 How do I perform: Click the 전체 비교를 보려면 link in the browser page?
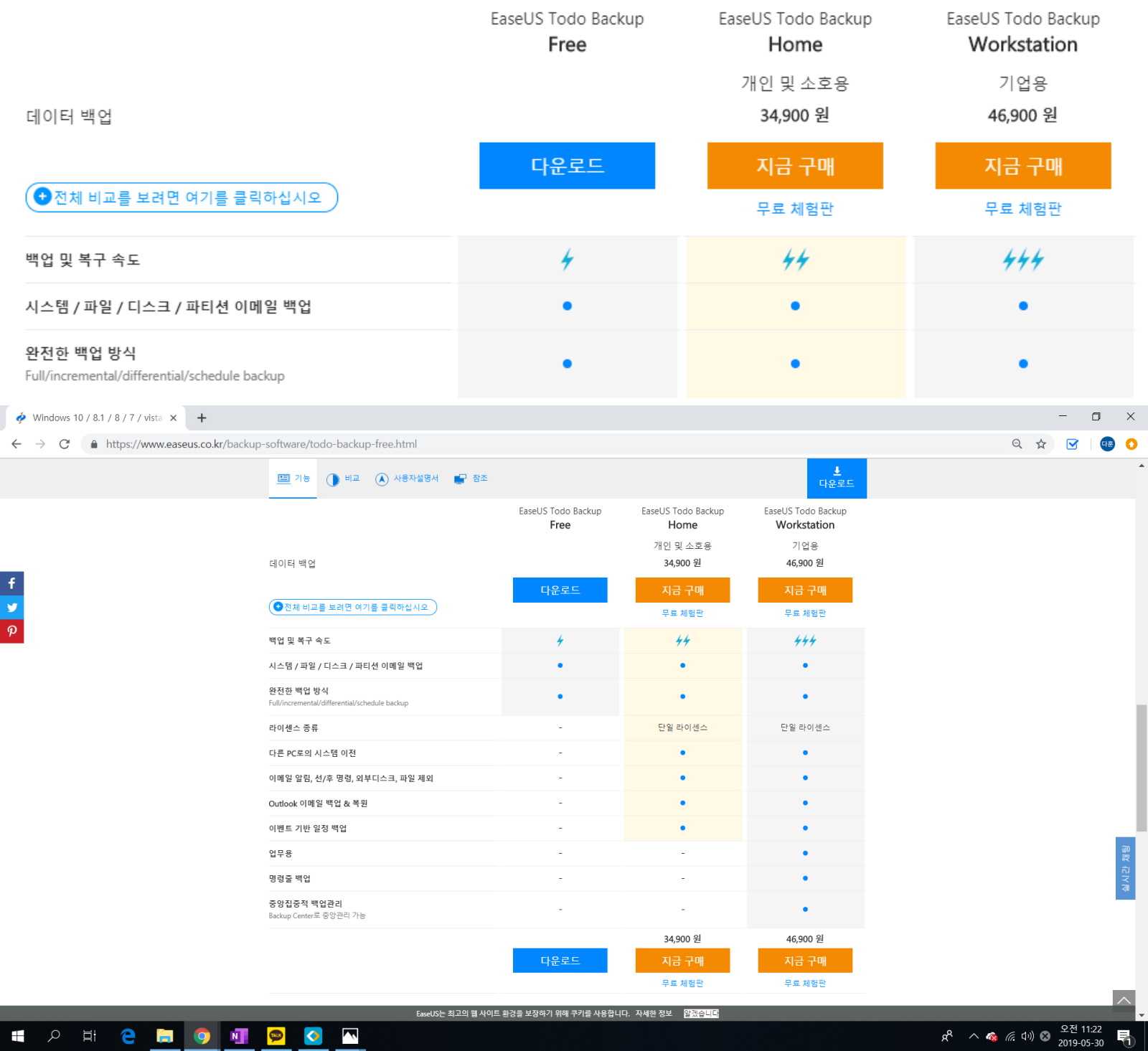click(x=353, y=608)
